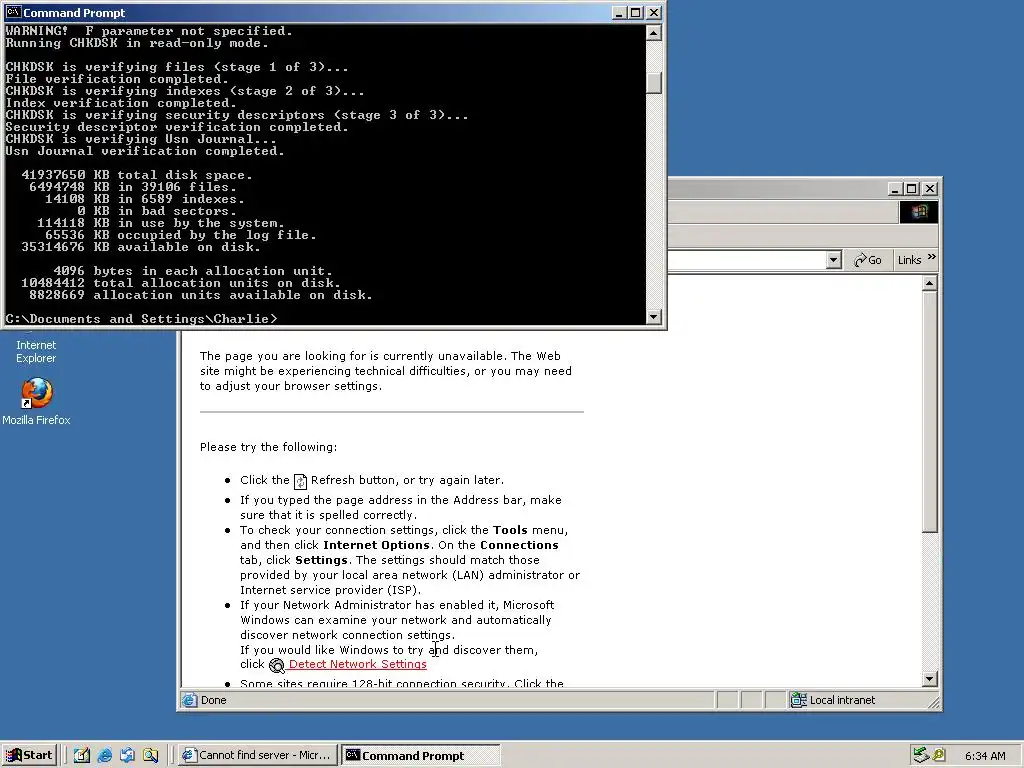Click the Internet Explorer vertical scrollbar thumb

[929, 412]
